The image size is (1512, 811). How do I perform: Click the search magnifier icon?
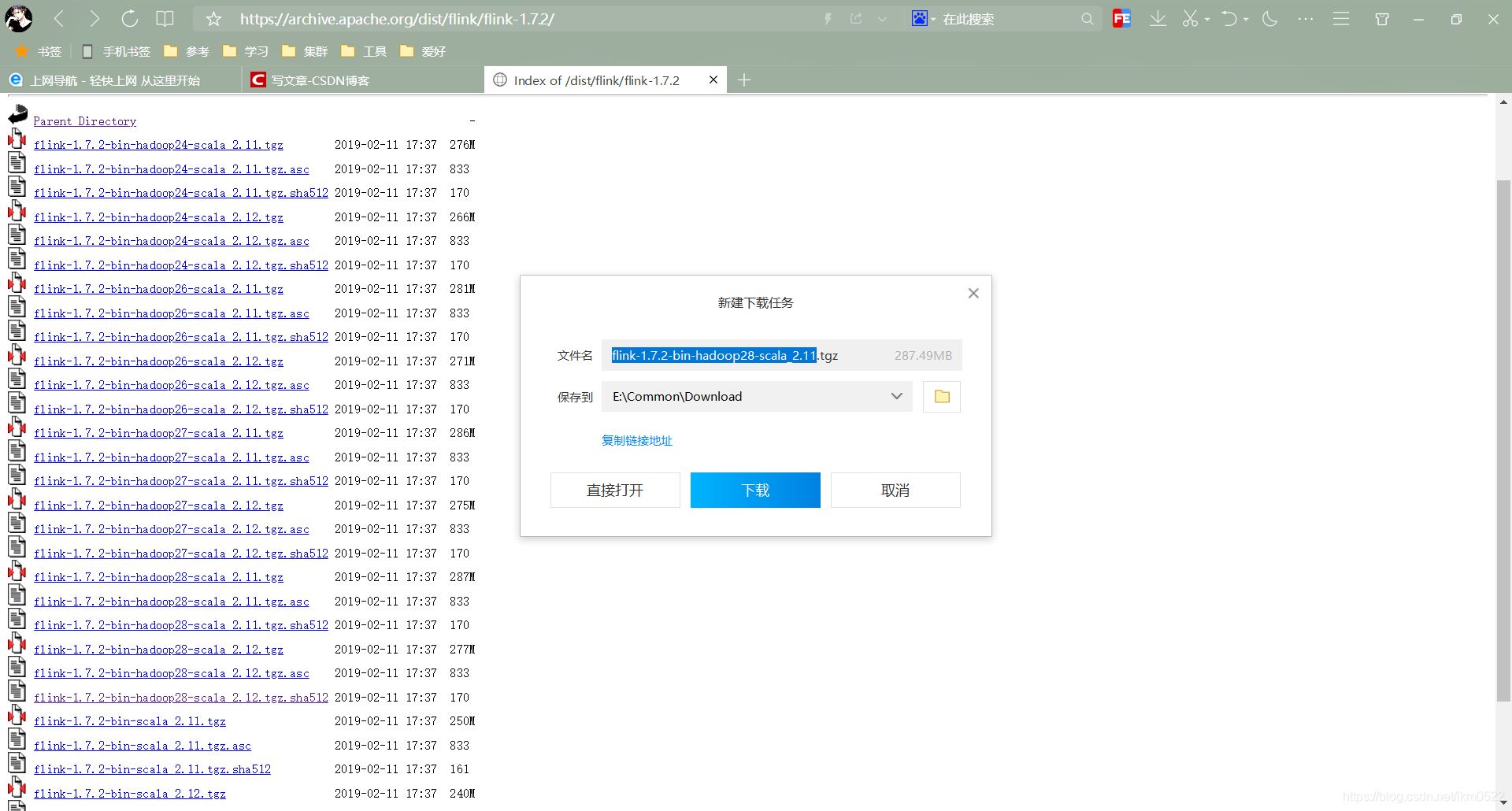tap(1087, 19)
